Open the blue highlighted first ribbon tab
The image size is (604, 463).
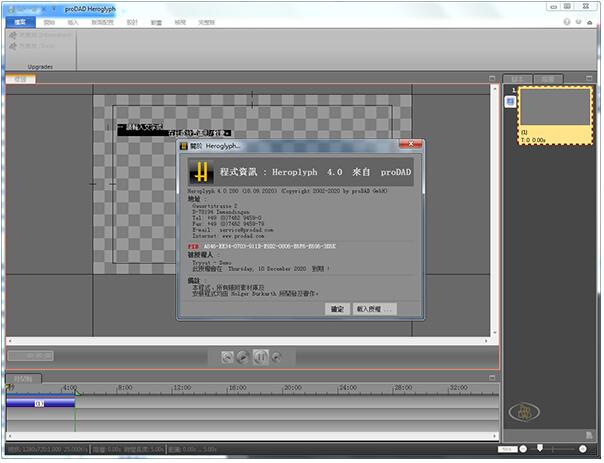pyautogui.click(x=20, y=22)
